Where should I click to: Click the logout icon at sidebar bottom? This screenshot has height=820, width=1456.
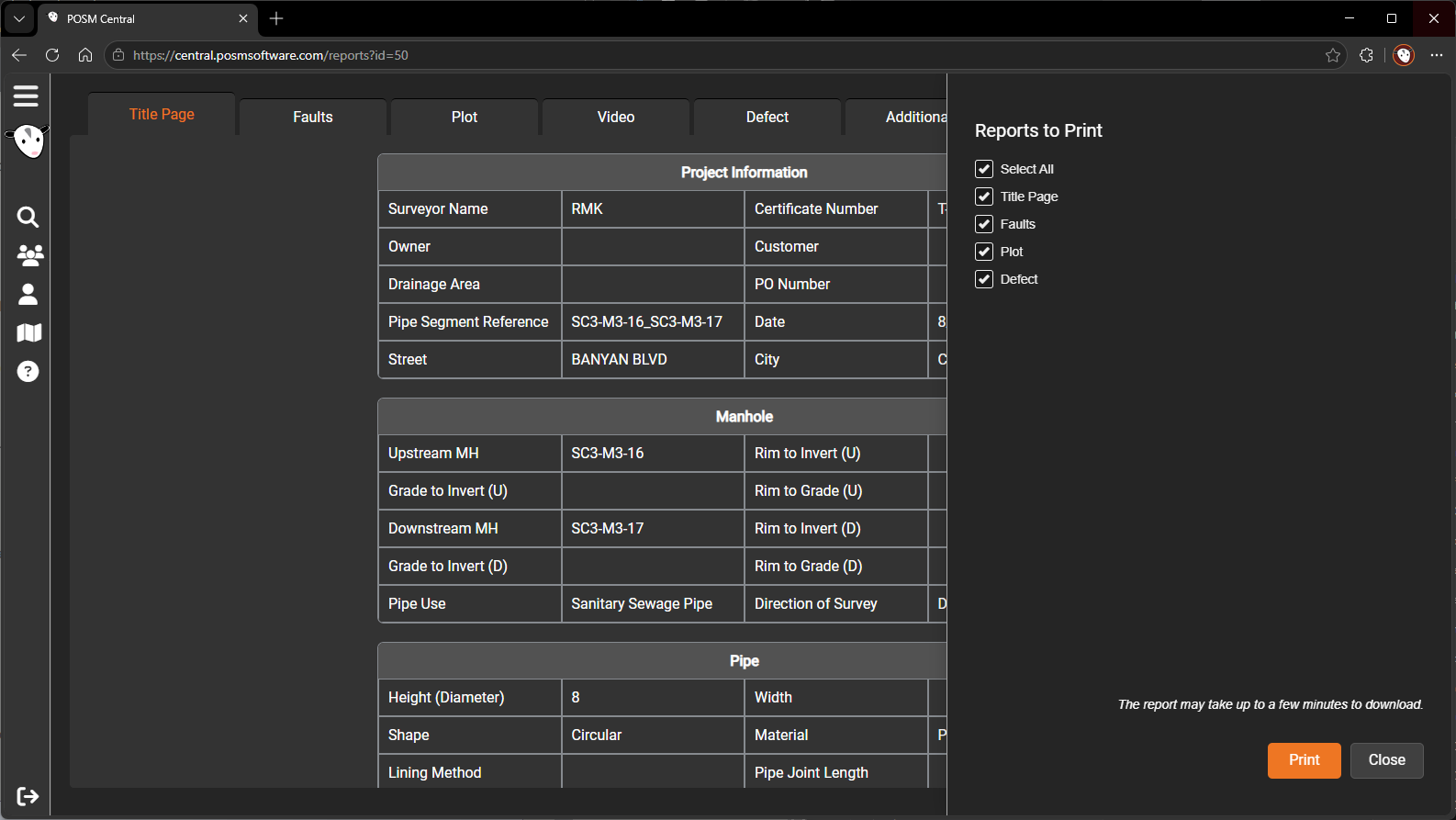pos(28,796)
